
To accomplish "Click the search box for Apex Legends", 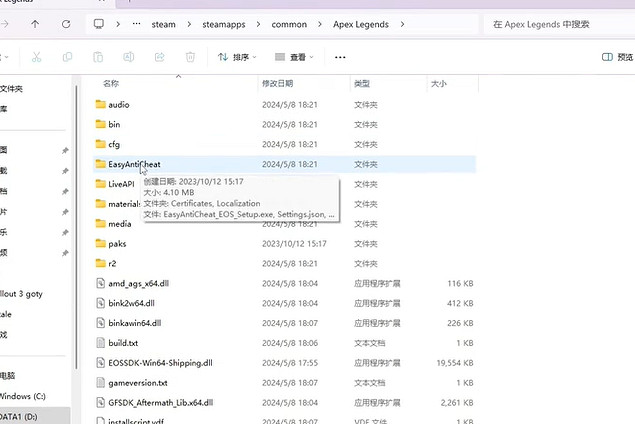I will point(559,24).
